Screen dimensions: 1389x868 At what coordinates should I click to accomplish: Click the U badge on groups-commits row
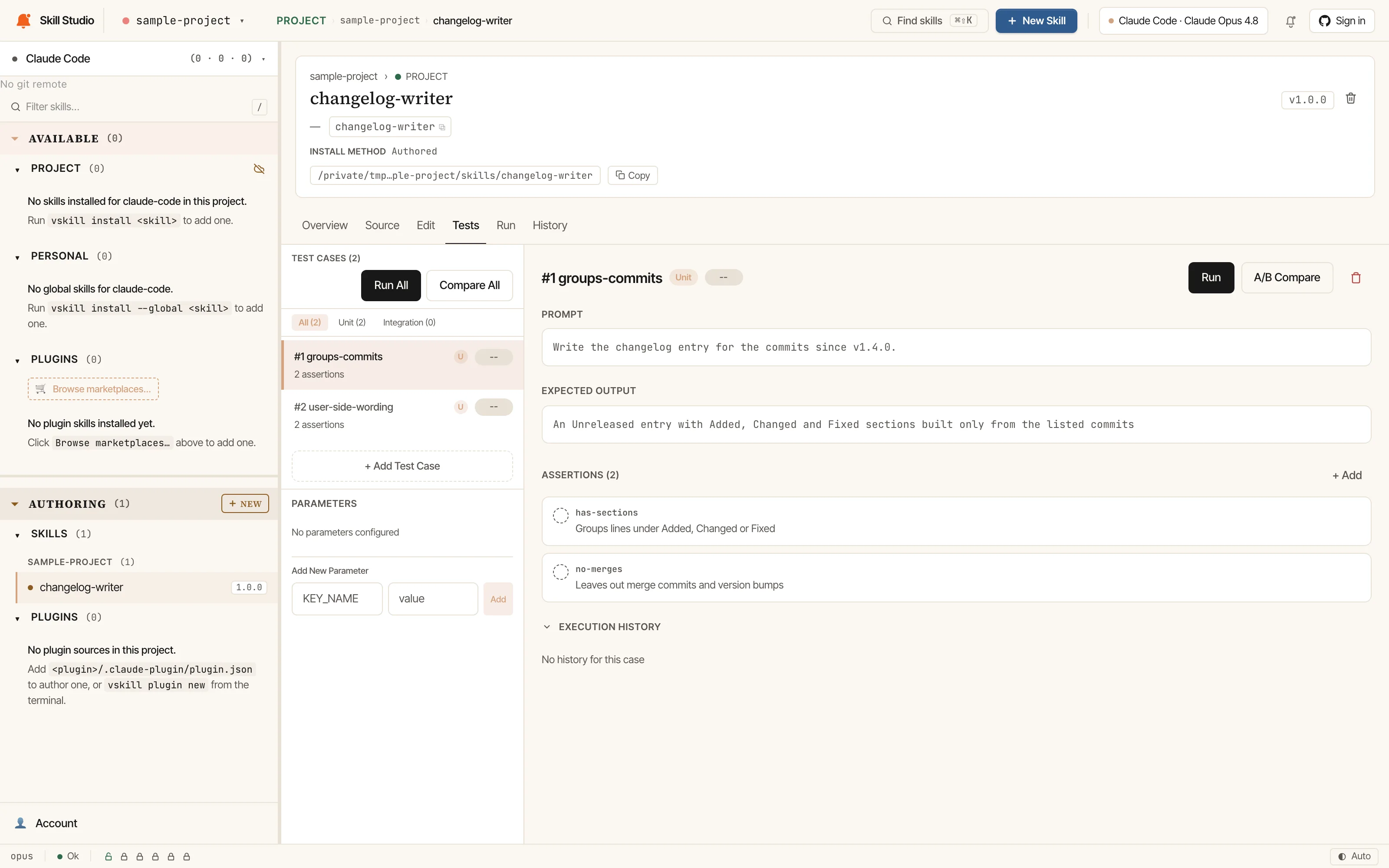click(x=460, y=356)
